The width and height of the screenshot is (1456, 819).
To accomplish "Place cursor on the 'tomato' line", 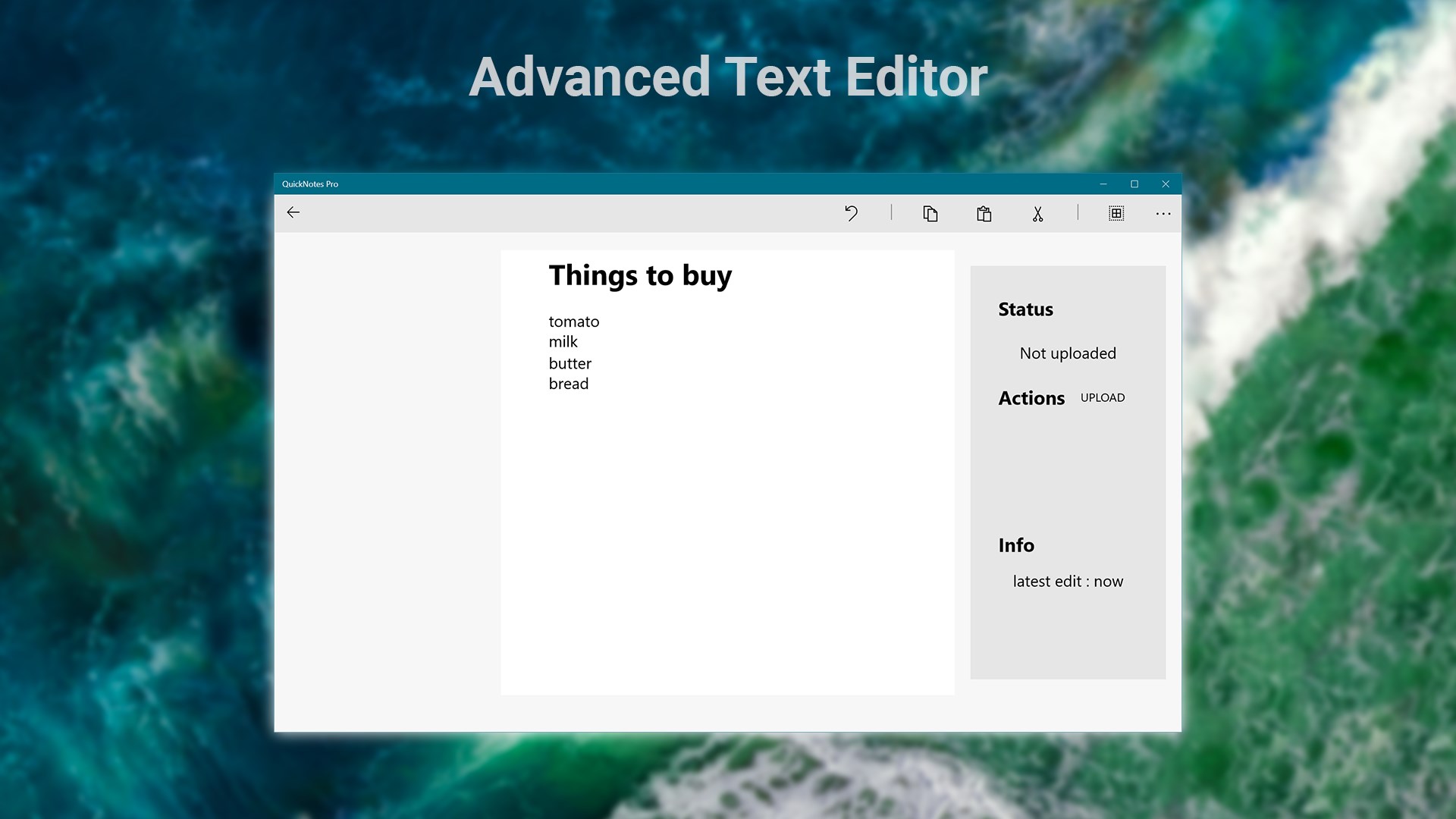I will click(574, 322).
